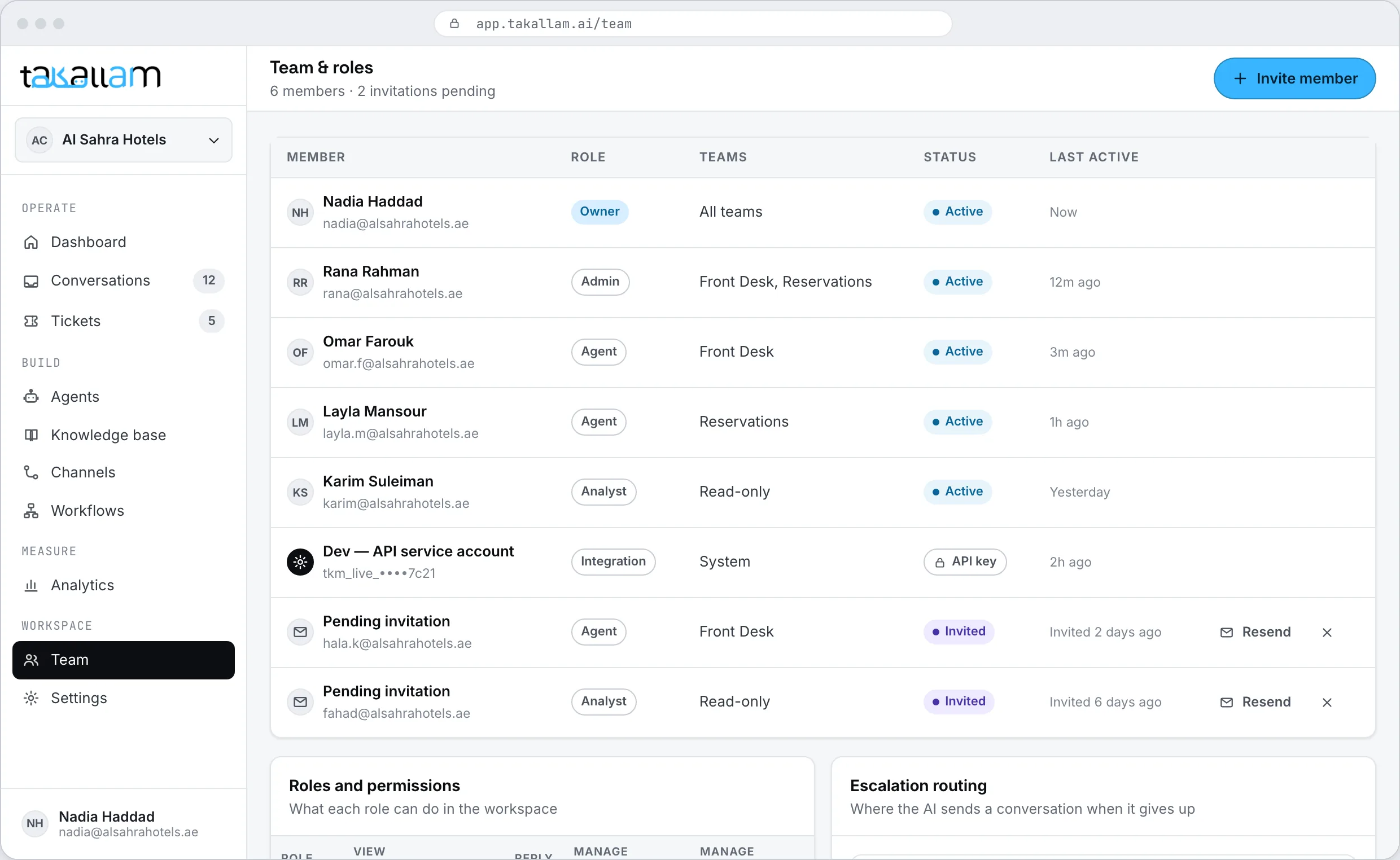The height and width of the screenshot is (860, 1400).
Task: Click the Tickets count badge 5
Action: [x=212, y=321]
